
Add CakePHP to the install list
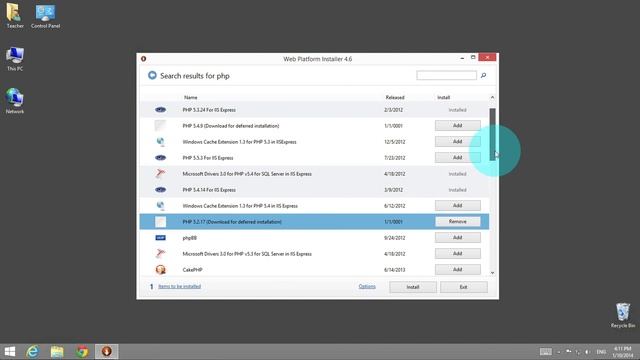pos(458,269)
